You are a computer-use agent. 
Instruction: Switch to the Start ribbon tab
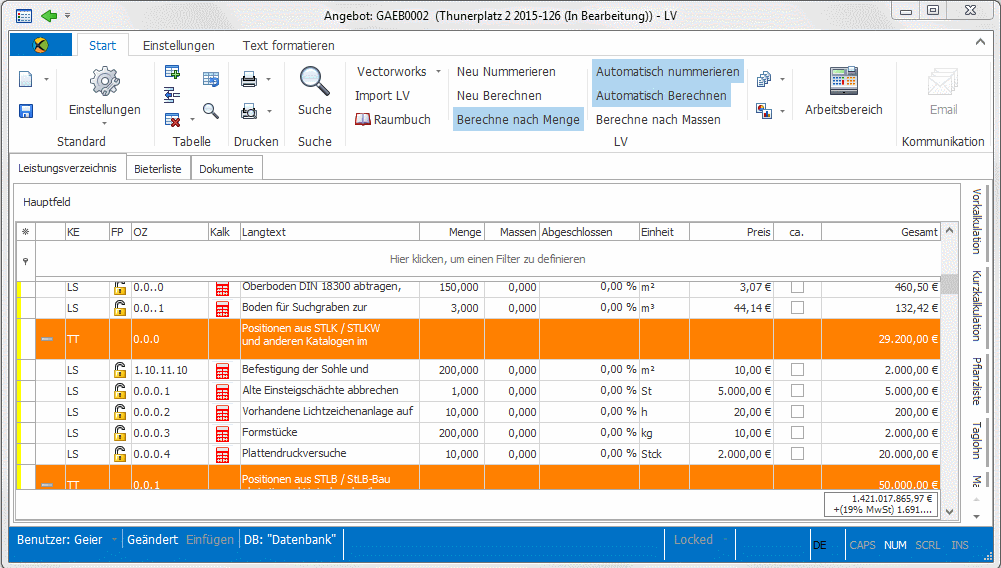click(102, 45)
